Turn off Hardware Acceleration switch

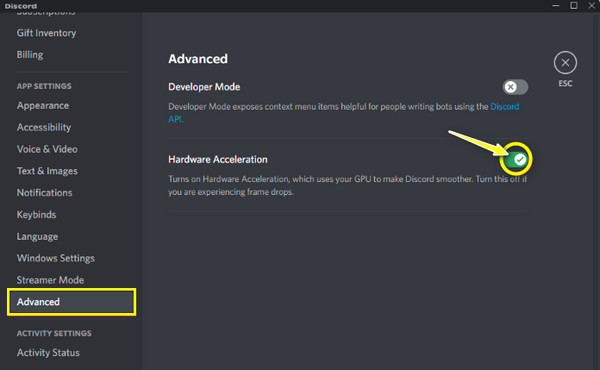pyautogui.click(x=515, y=159)
